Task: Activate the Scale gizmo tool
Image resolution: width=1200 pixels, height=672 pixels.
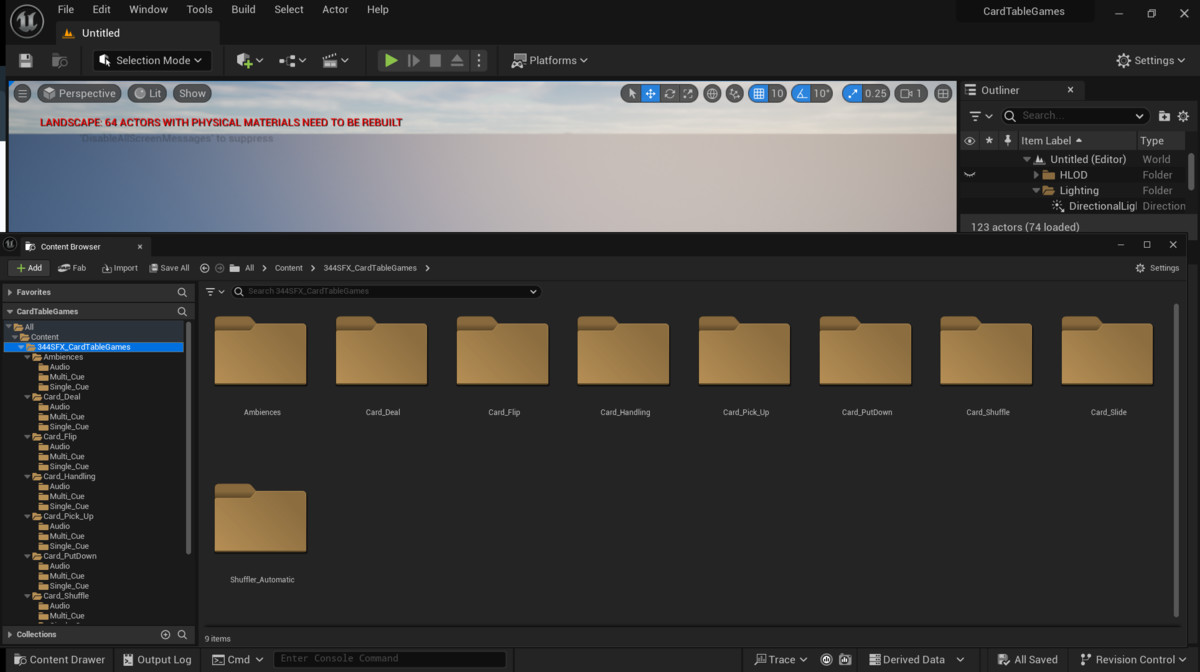Action: [x=688, y=93]
